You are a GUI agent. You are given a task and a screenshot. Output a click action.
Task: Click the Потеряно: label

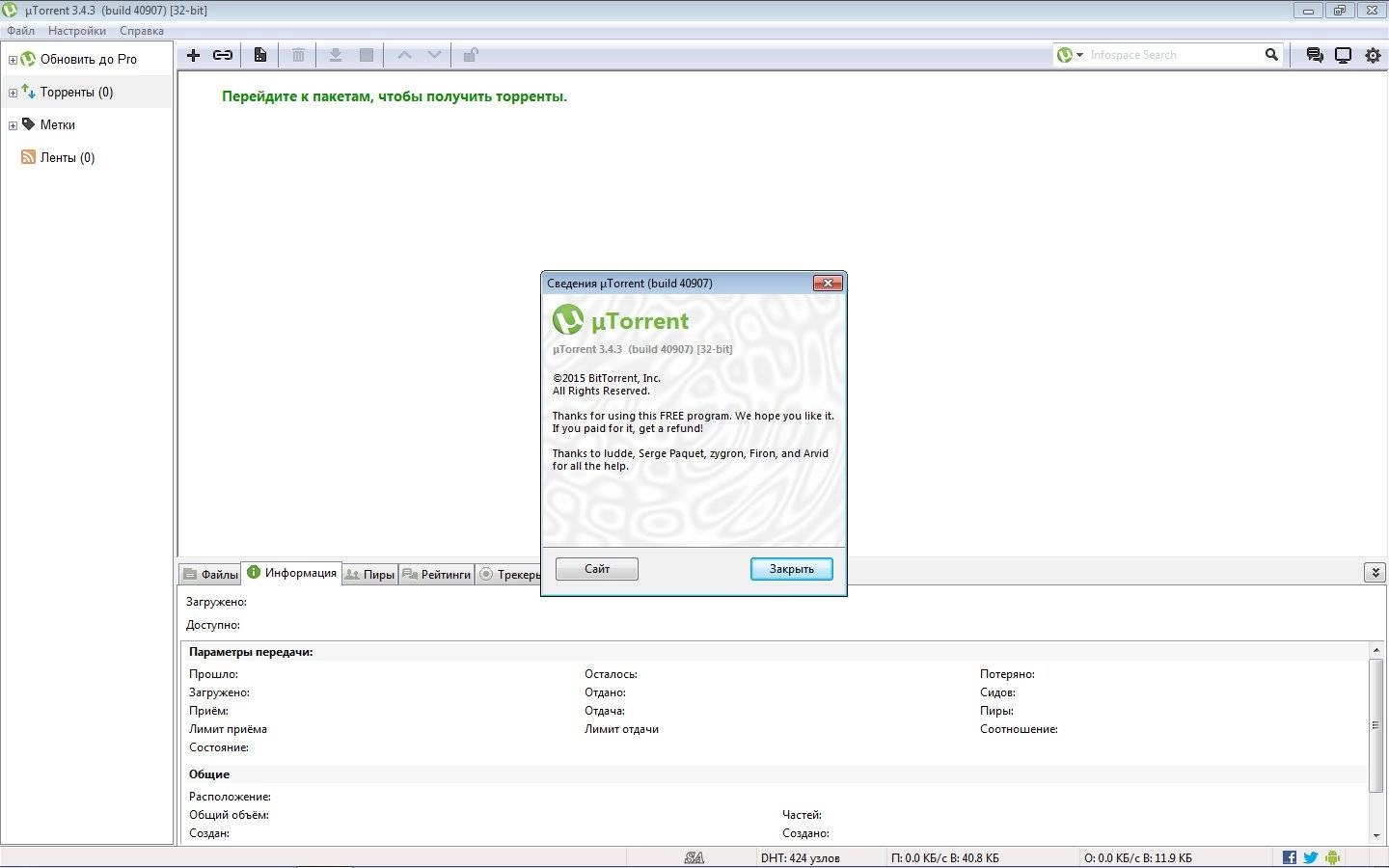(x=1007, y=674)
